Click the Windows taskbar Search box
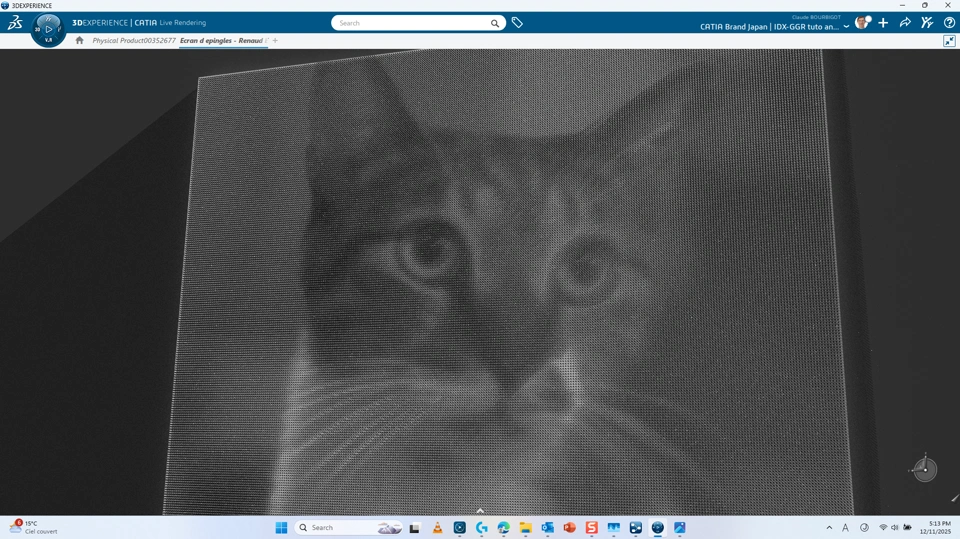 (349, 528)
